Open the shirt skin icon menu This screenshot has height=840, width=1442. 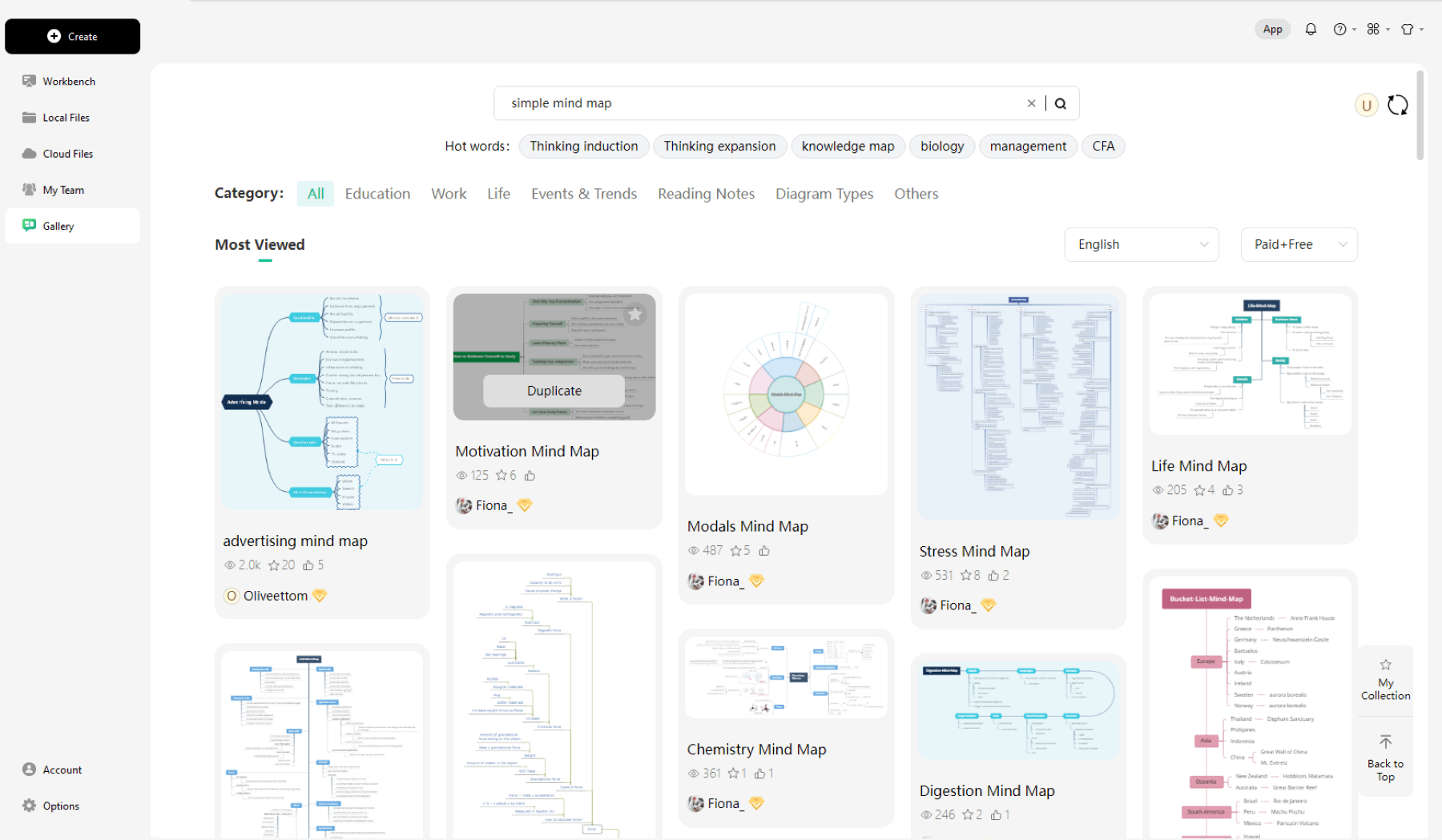pos(1411,30)
